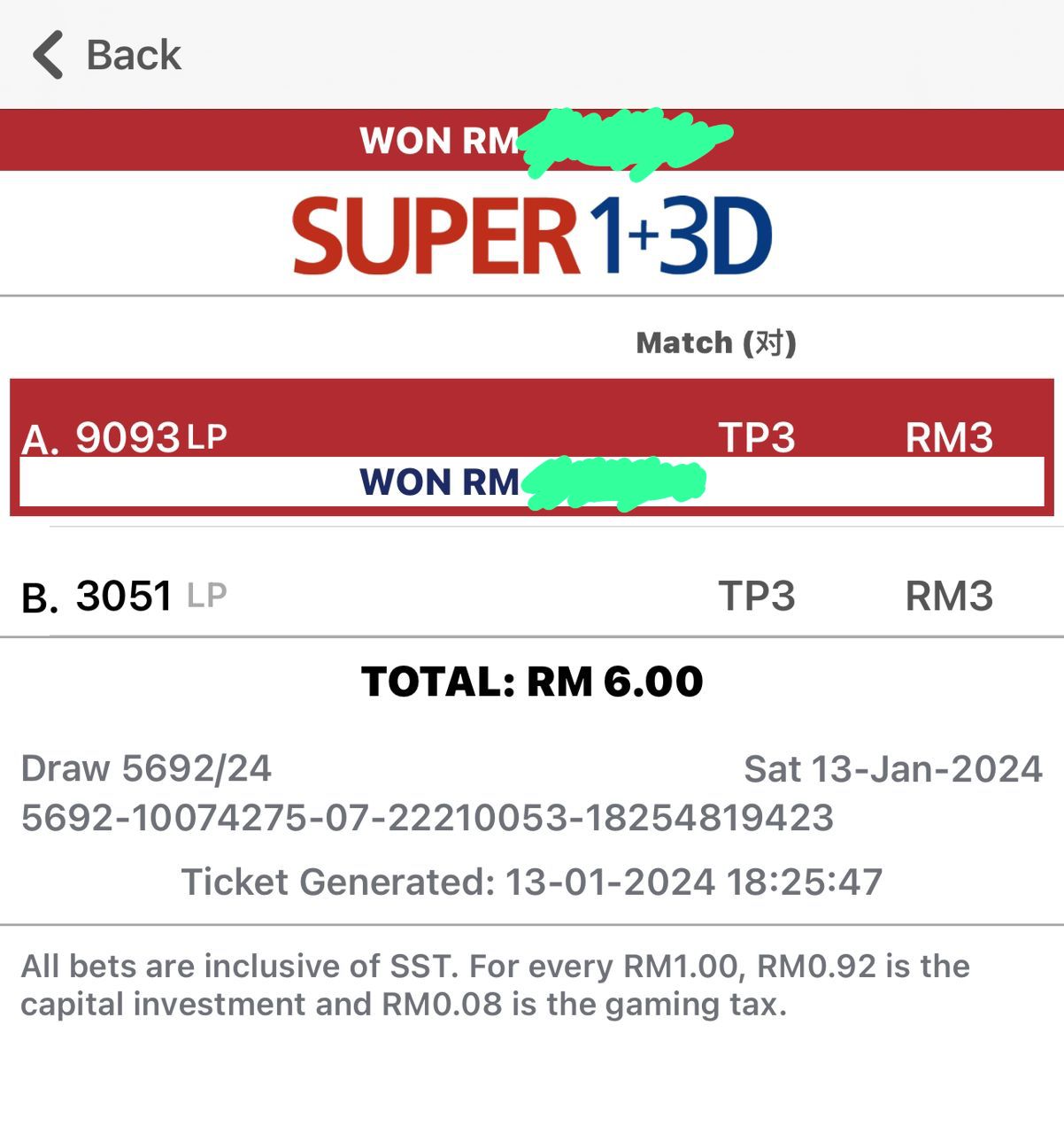Viewport: 1064px width, 1133px height.
Task: Tap the SST gaming tax disclaimer text
Action: (x=496, y=984)
